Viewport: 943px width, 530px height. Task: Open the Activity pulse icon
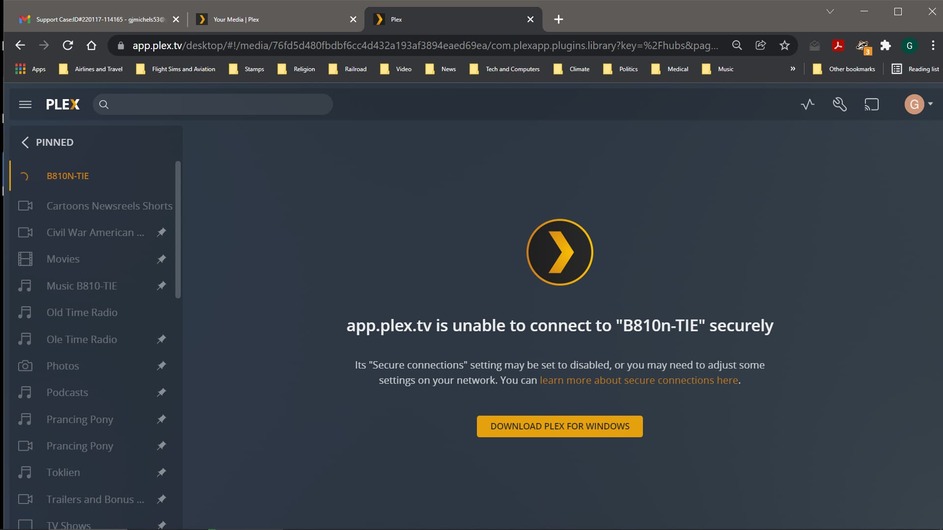pos(808,104)
